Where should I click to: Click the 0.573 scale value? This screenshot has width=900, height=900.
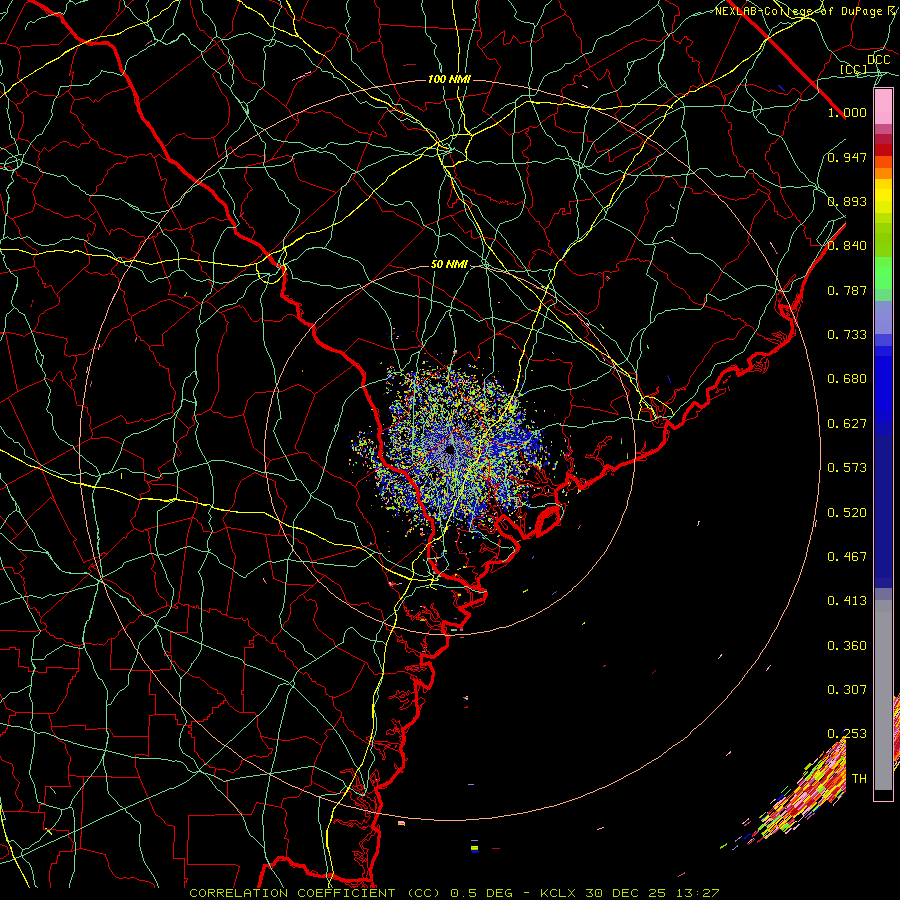point(847,468)
